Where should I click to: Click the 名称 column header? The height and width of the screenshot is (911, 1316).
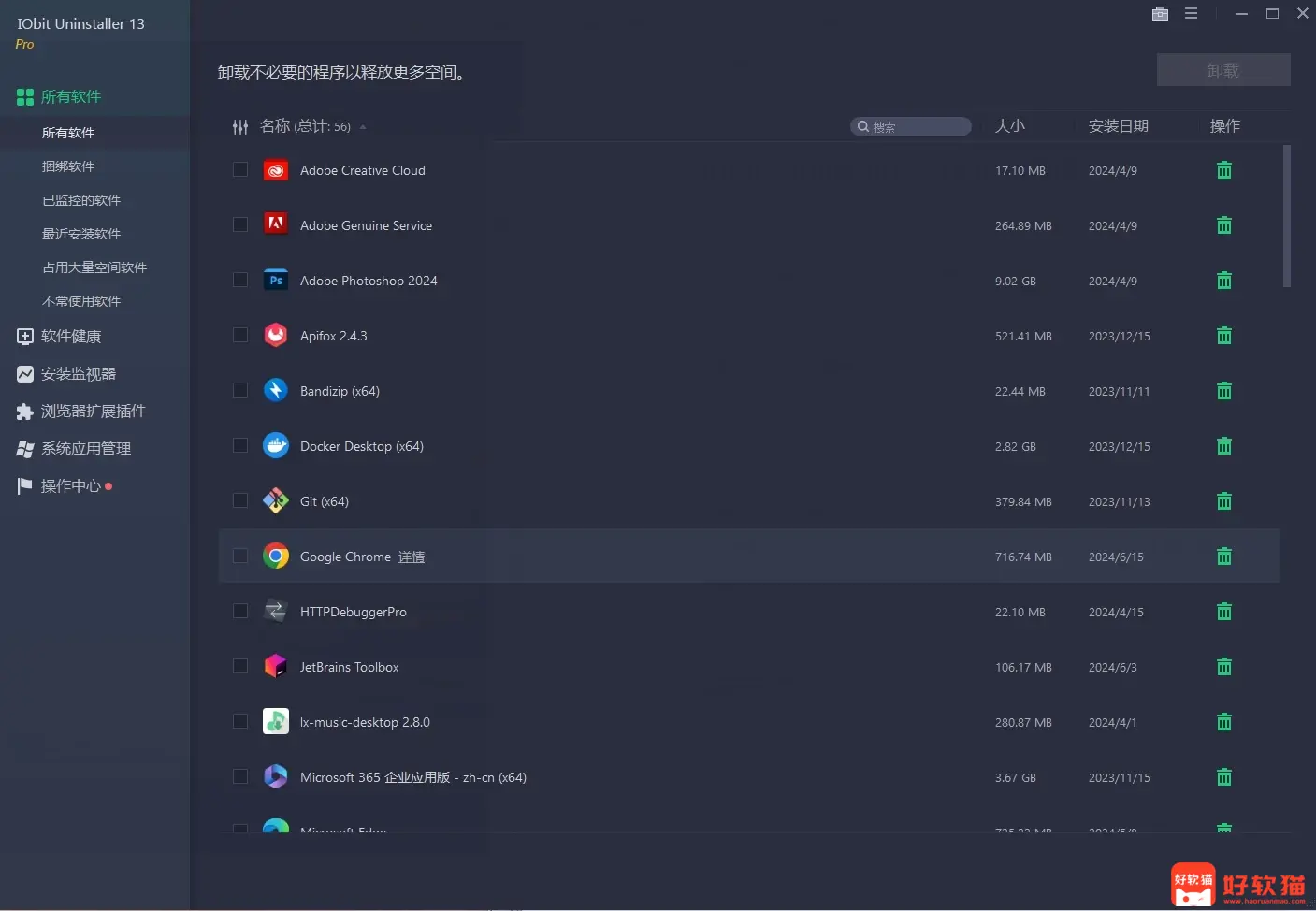(275, 126)
